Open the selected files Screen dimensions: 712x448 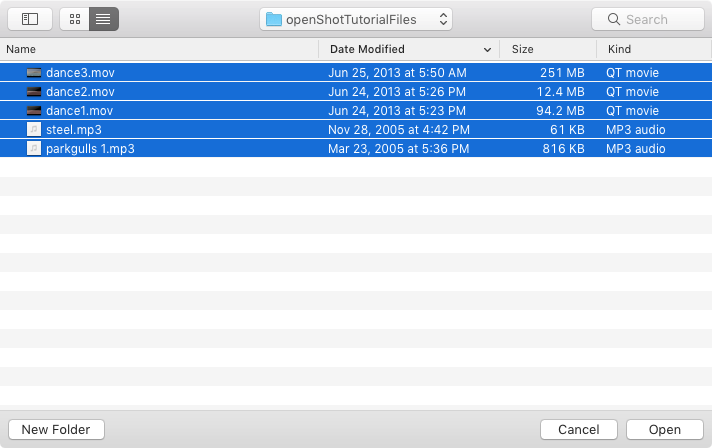coord(665,429)
